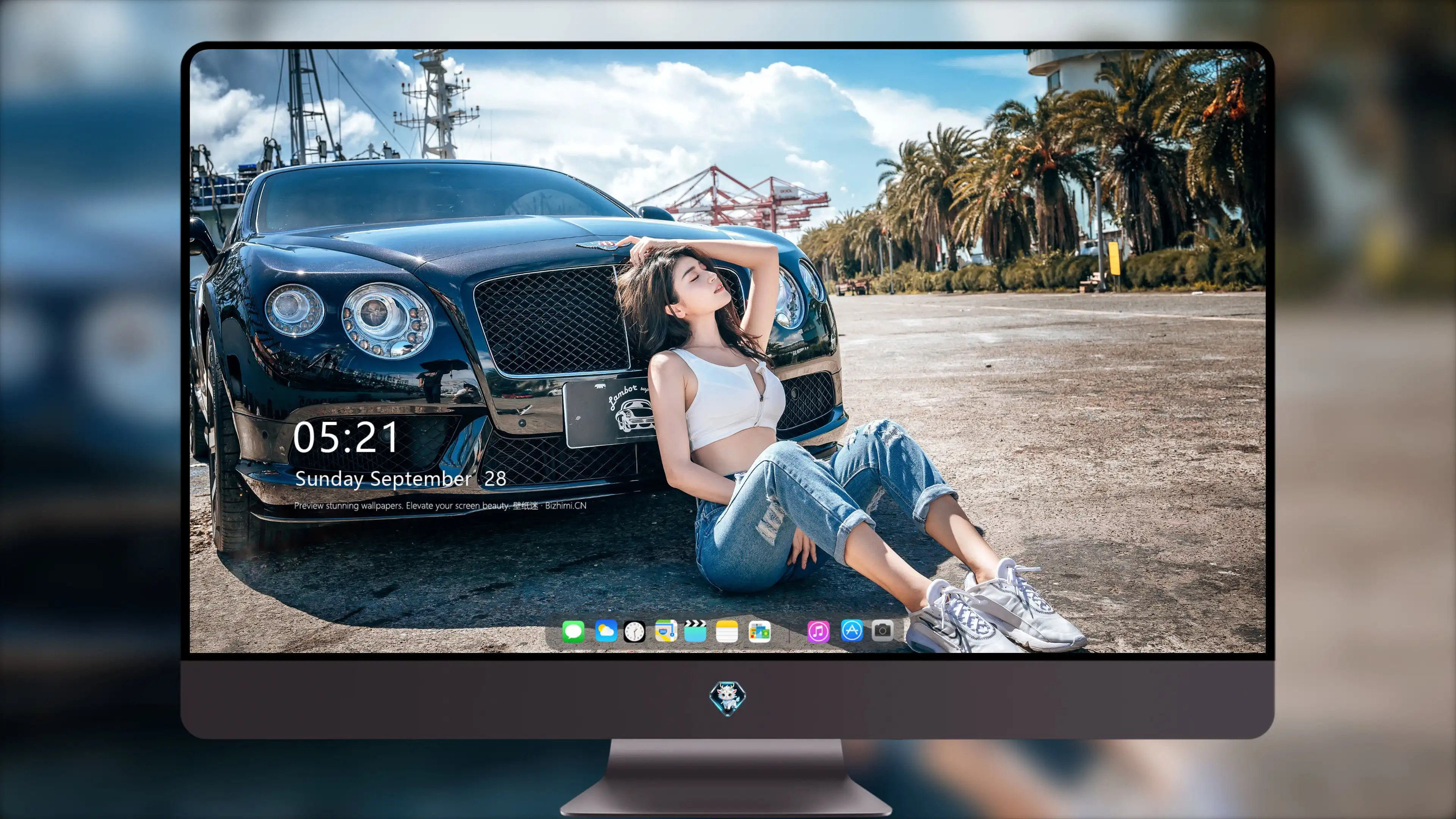This screenshot has width=1456, height=819.
Task: Open the Clock app in the dock
Action: (634, 631)
